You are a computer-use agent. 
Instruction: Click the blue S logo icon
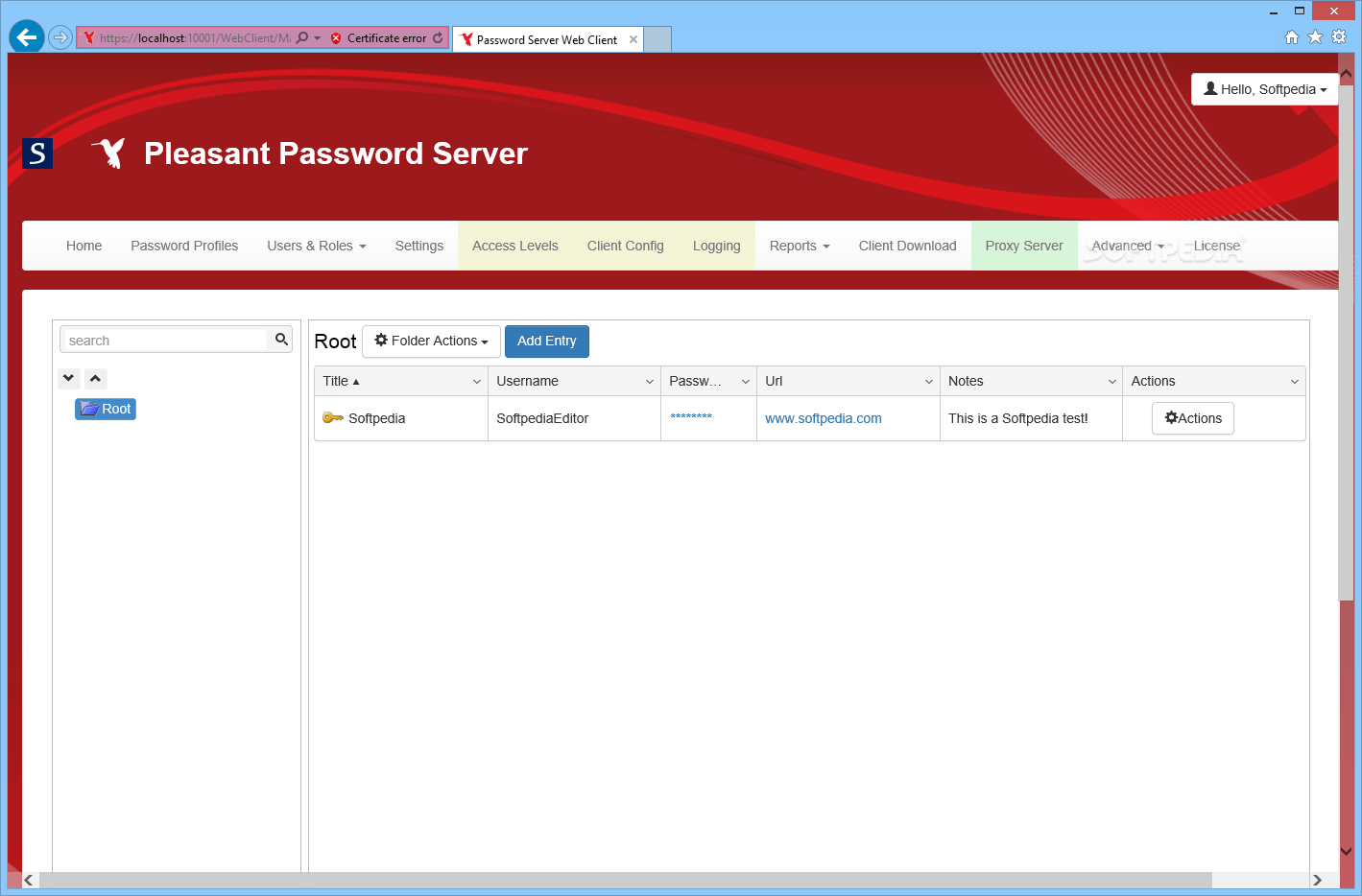tap(37, 153)
